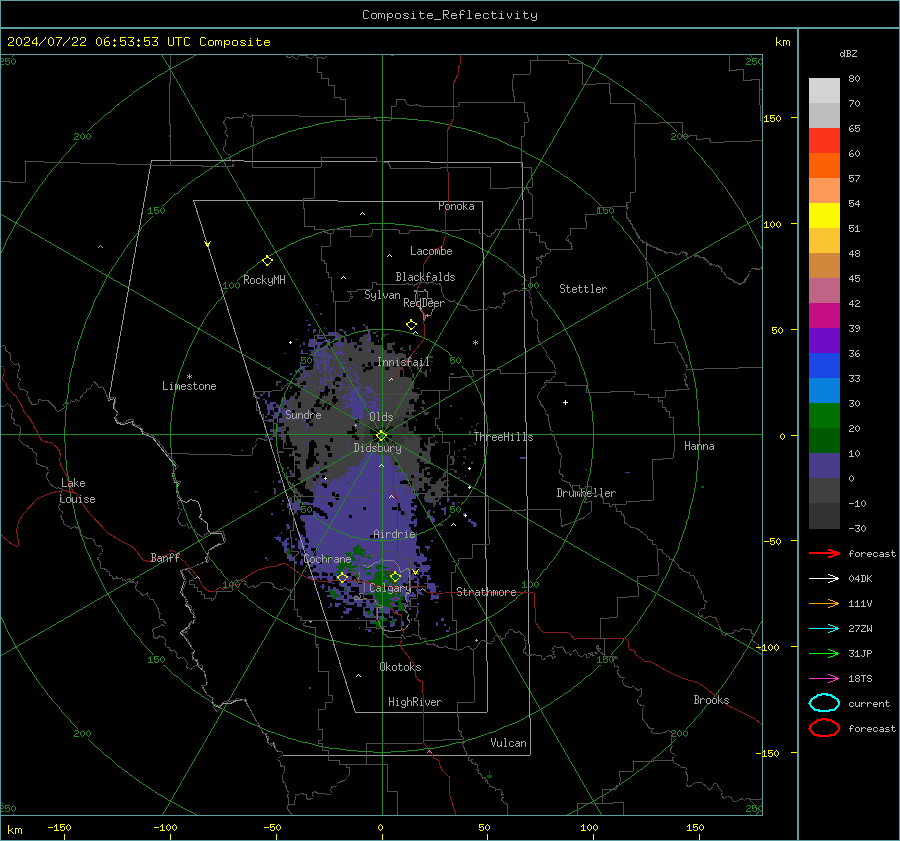Pick the cyan 27ZW arrow icon
This screenshot has width=900, height=841.
[x=824, y=629]
